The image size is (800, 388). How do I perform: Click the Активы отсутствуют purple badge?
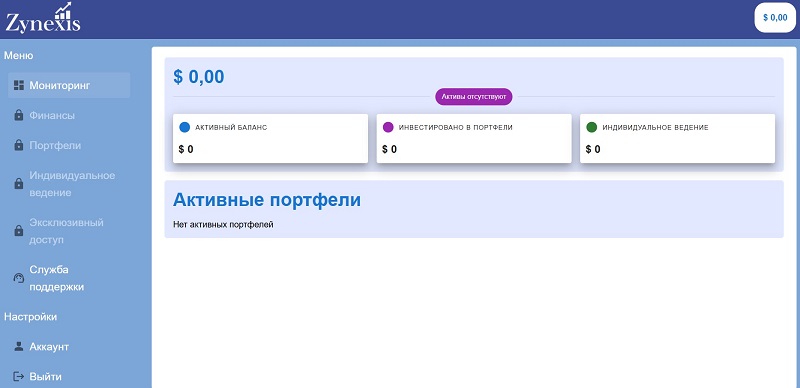point(473,96)
